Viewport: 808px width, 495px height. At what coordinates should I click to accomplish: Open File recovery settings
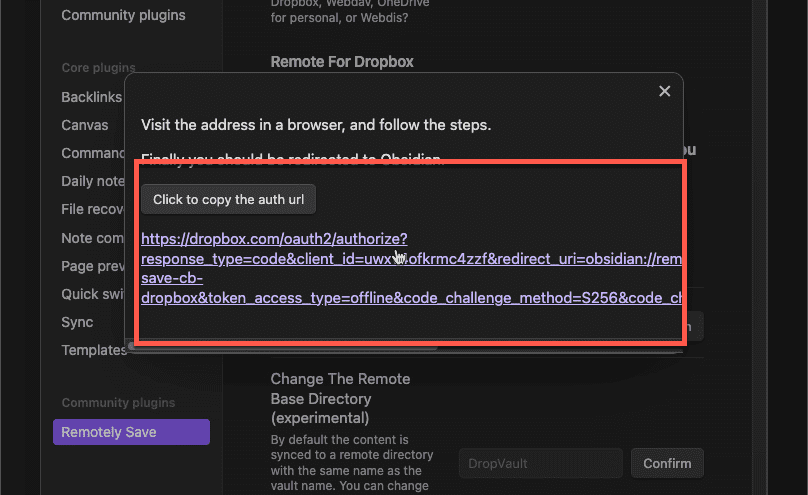pos(91,209)
